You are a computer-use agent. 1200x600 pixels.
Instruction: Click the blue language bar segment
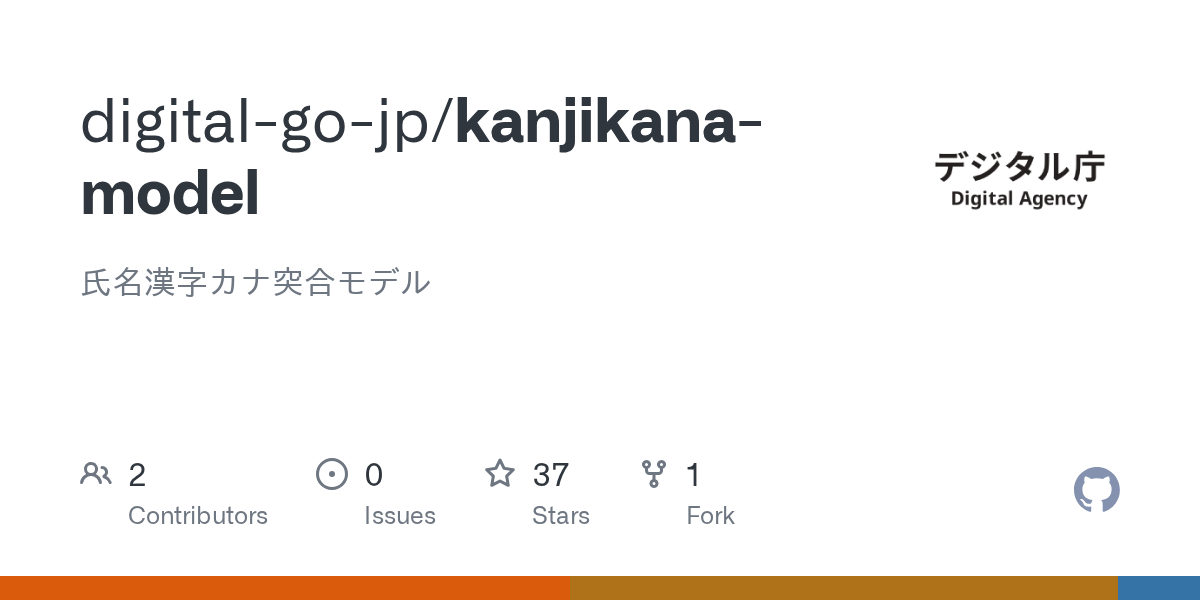1158,588
